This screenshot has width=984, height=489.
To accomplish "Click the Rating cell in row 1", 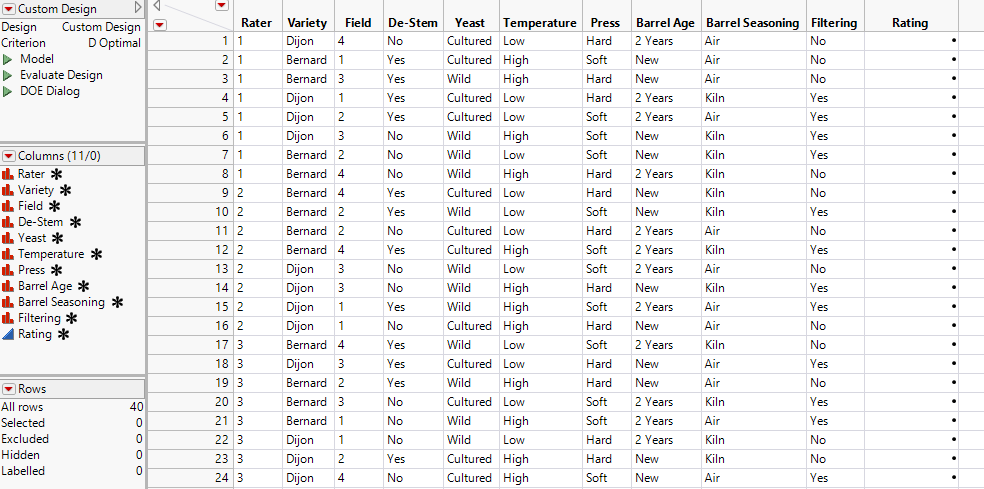I will (910, 41).
